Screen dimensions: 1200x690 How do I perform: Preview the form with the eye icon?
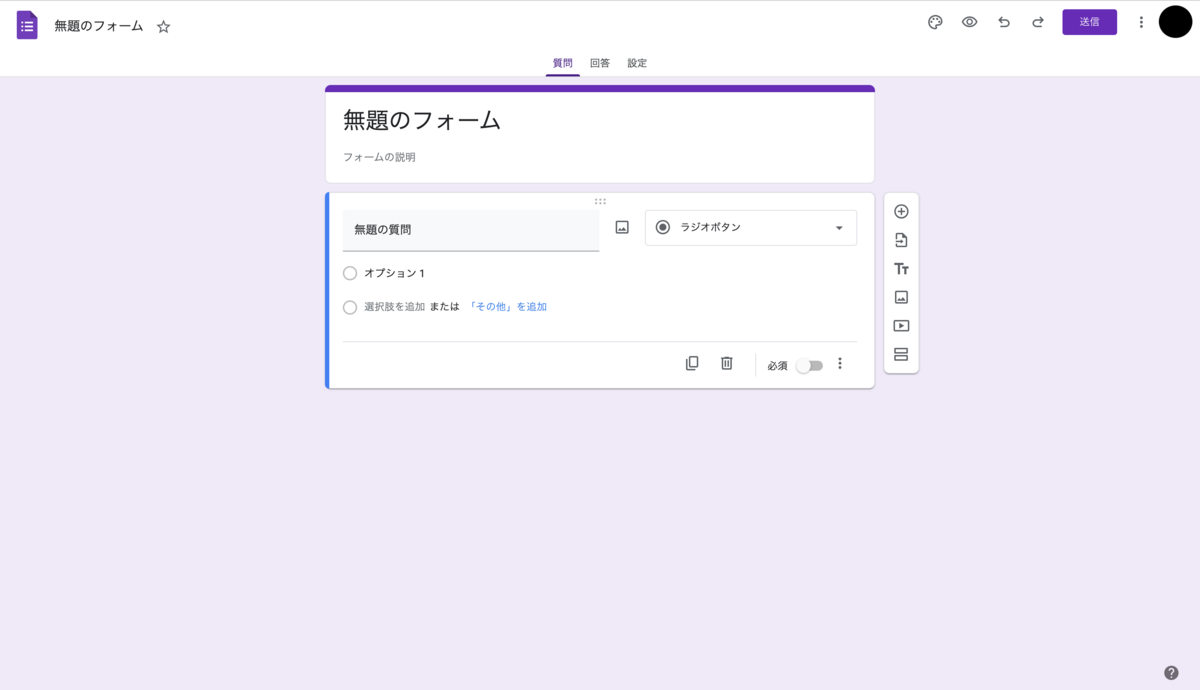pyautogui.click(x=969, y=22)
